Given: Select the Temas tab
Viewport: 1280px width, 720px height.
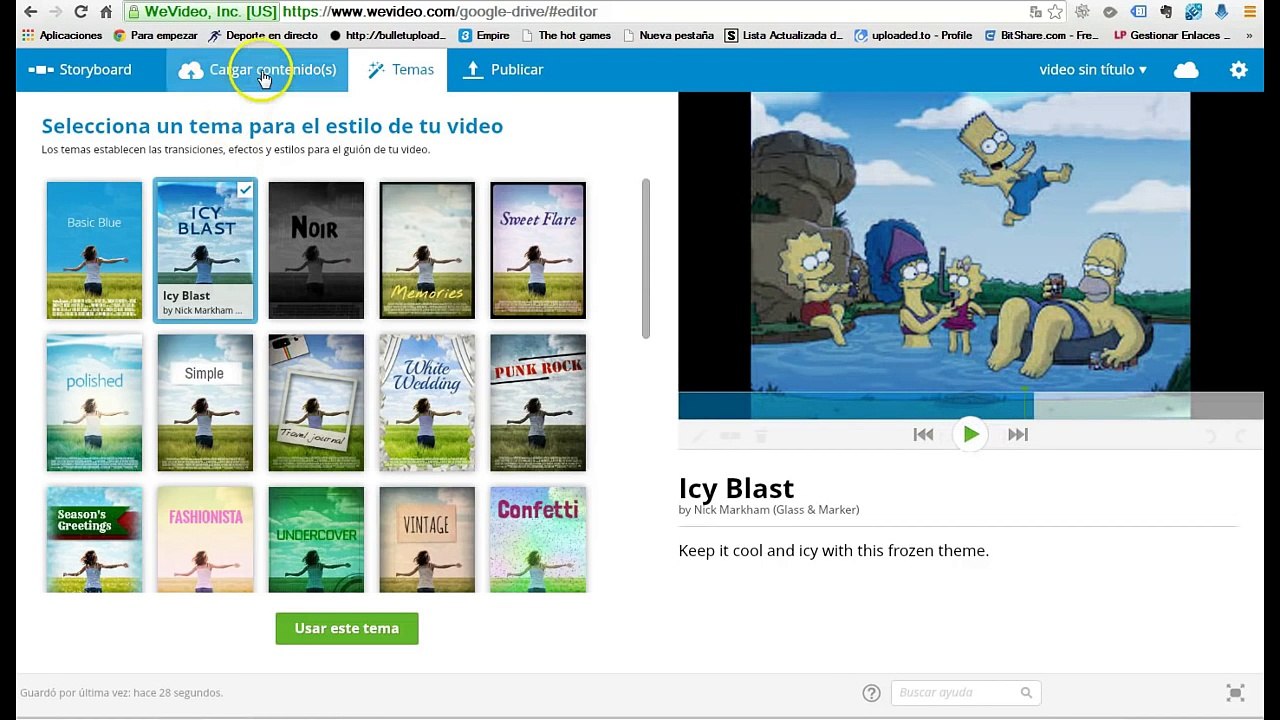Looking at the screenshot, I should tap(400, 70).
